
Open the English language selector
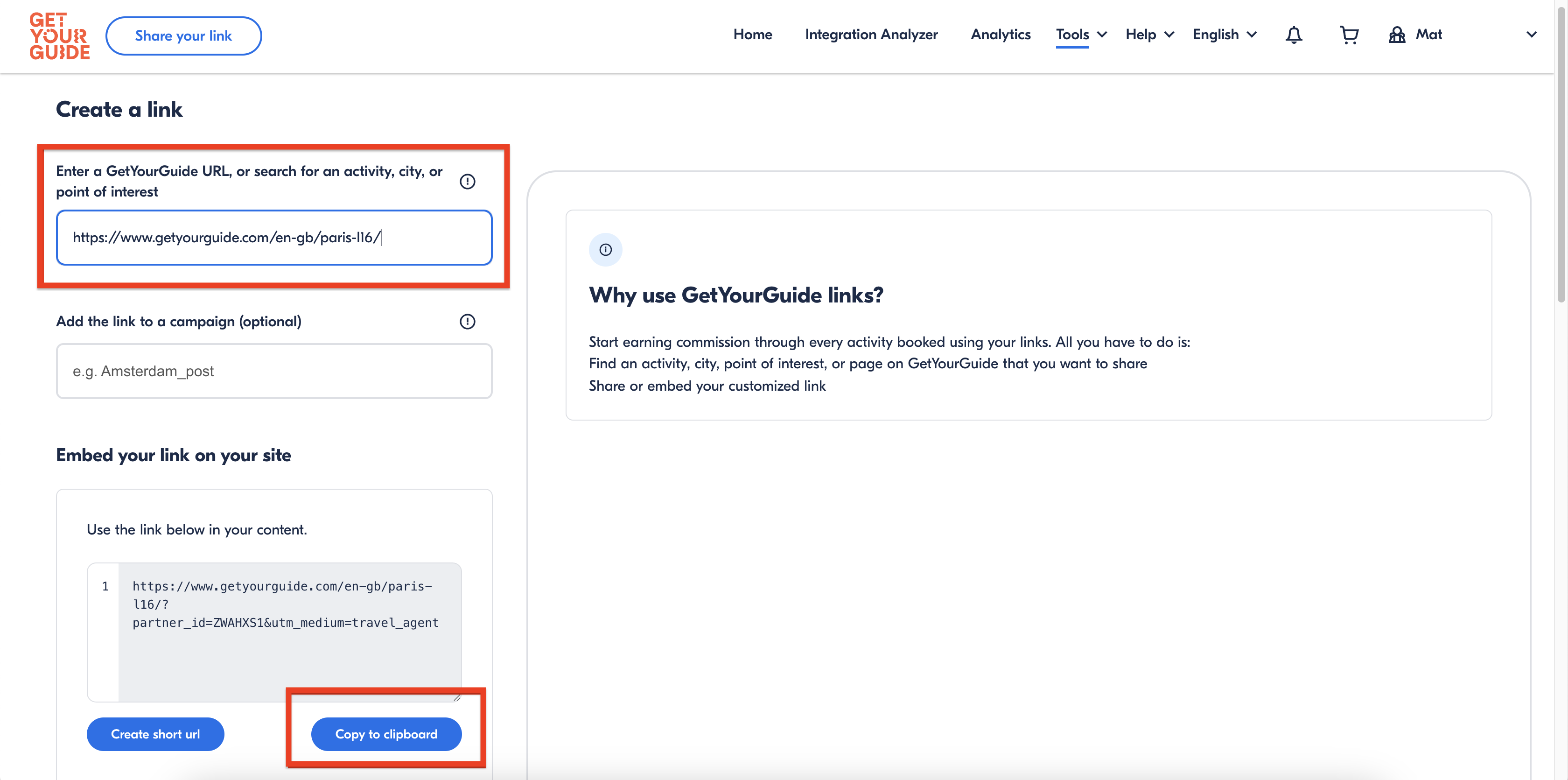pos(1224,35)
